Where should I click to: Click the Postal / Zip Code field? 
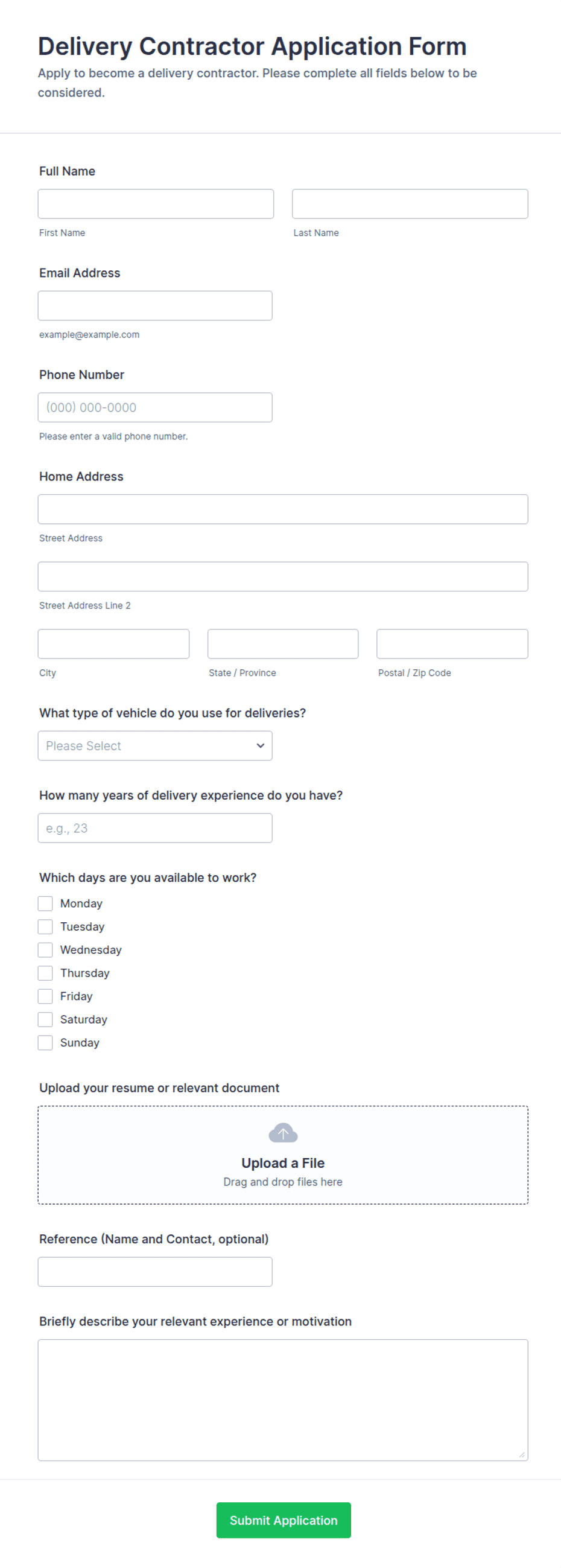[x=452, y=644]
